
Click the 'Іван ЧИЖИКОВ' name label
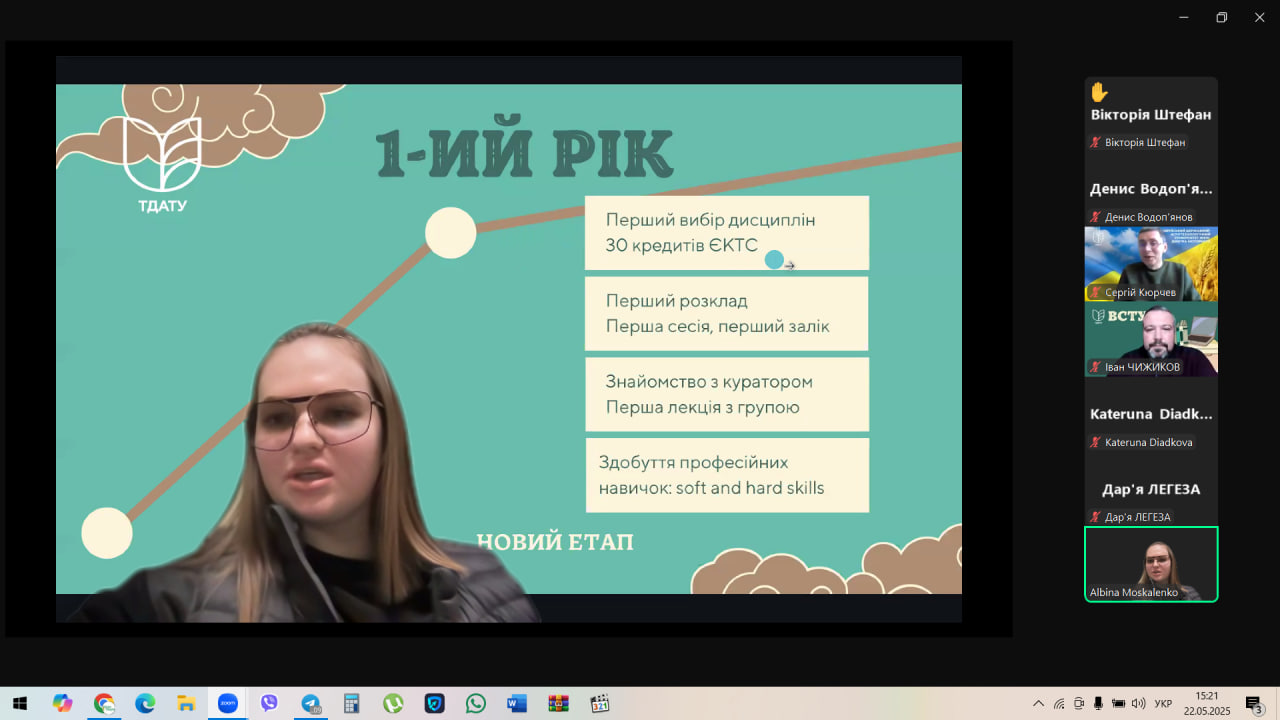tap(1142, 367)
